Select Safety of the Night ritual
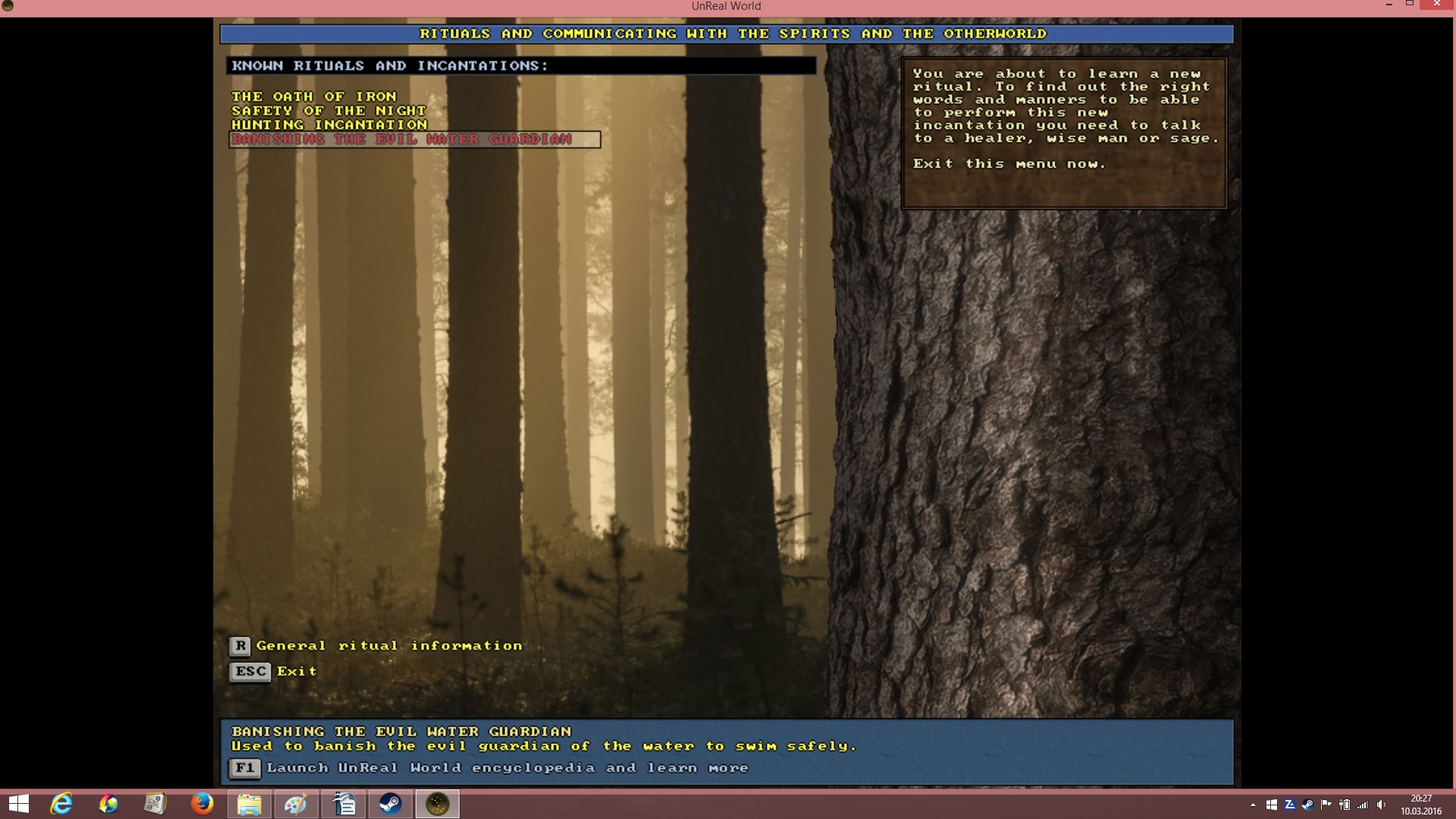 (x=329, y=111)
